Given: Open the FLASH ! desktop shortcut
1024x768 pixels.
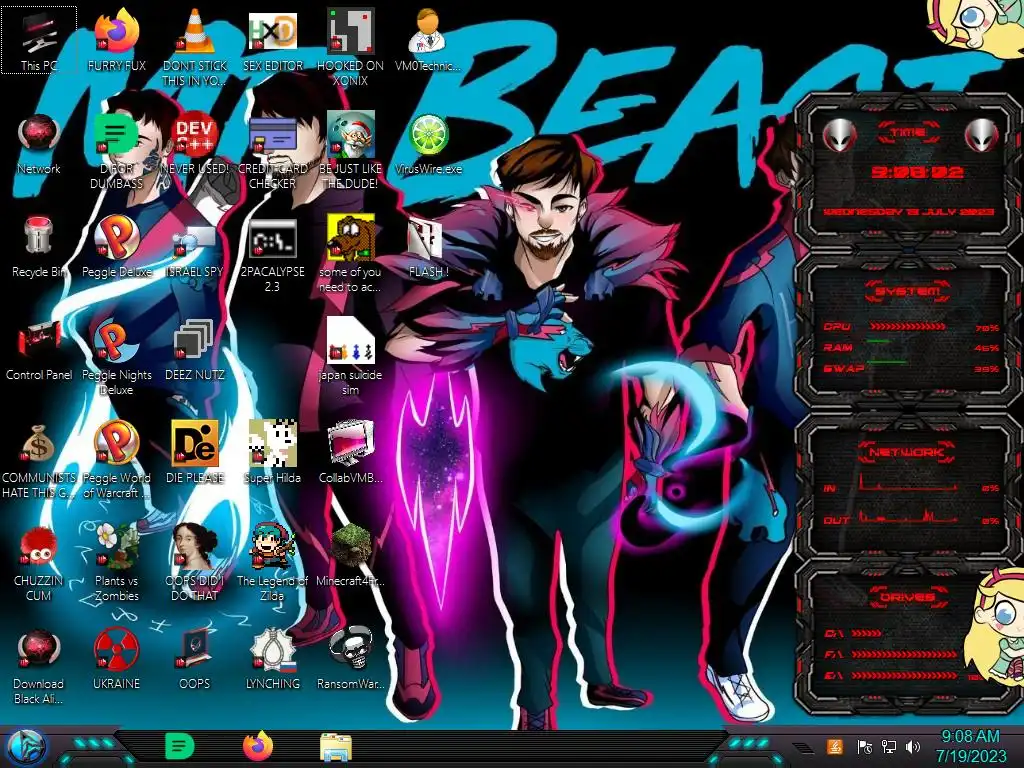Looking at the screenshot, I should tap(428, 247).
